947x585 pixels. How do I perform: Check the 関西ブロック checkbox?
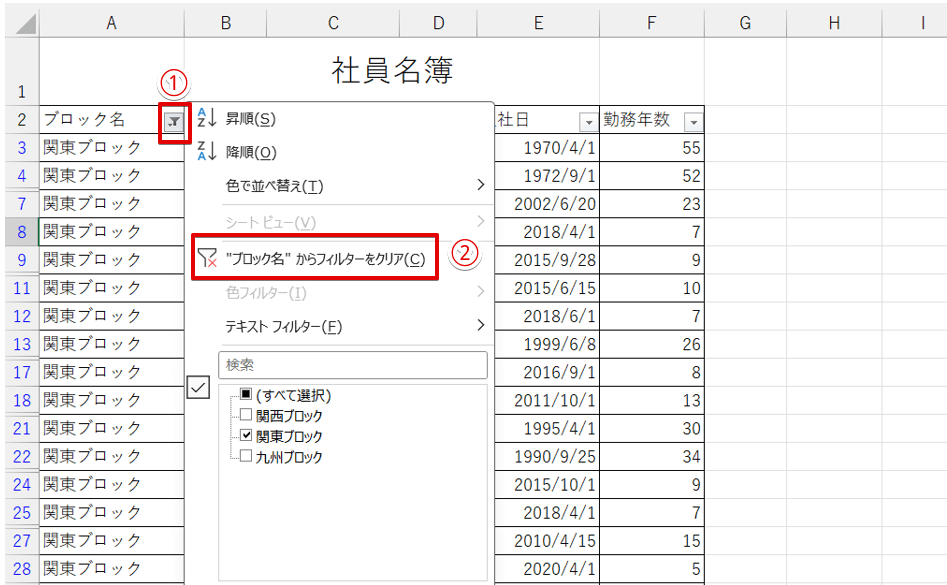click(x=246, y=416)
